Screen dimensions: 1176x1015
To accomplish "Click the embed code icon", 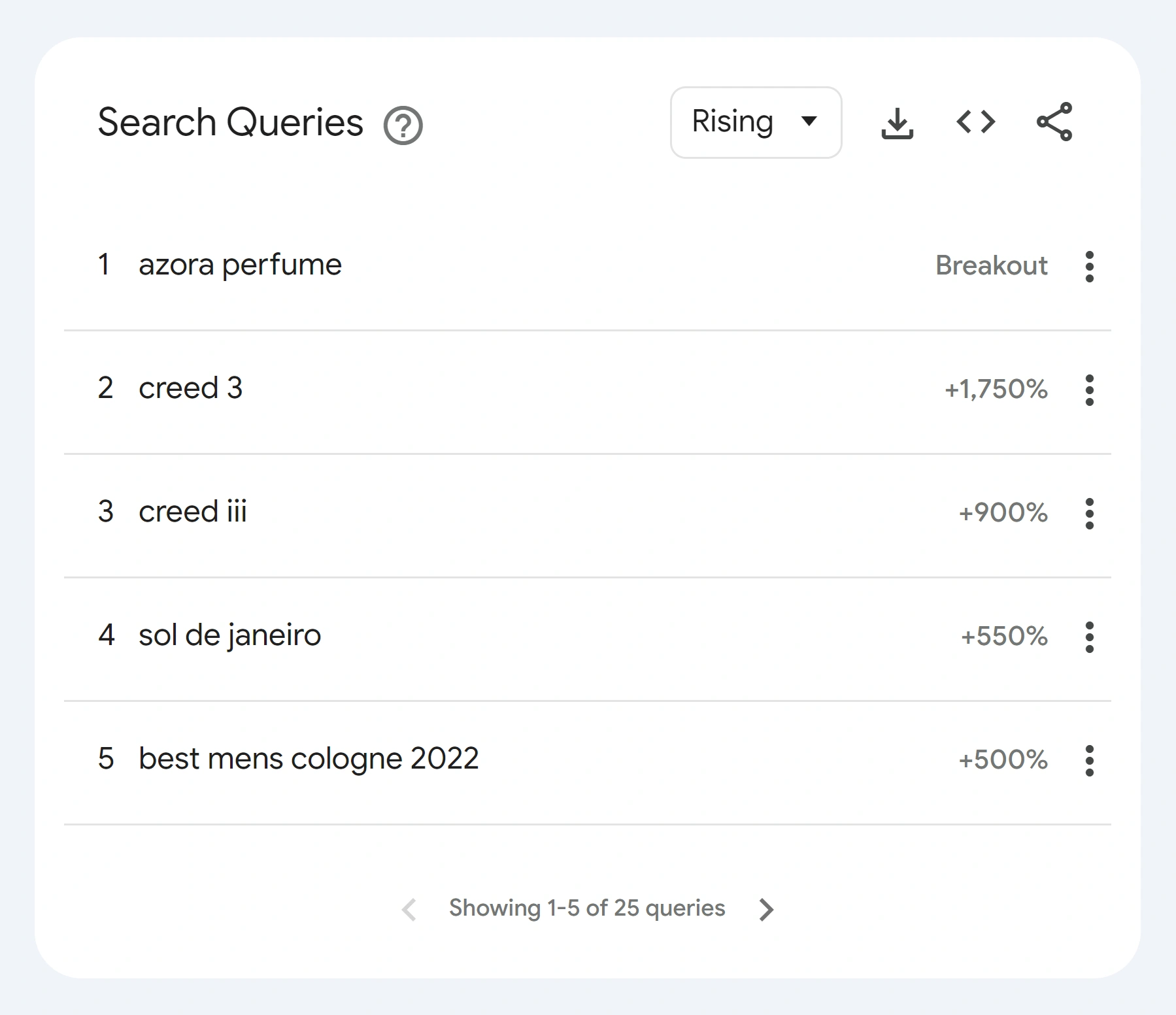I will [x=975, y=122].
